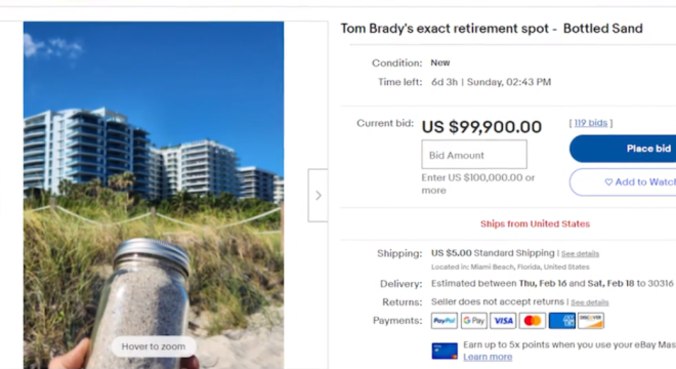
Task: Open the 119 bids history link
Action: point(591,123)
